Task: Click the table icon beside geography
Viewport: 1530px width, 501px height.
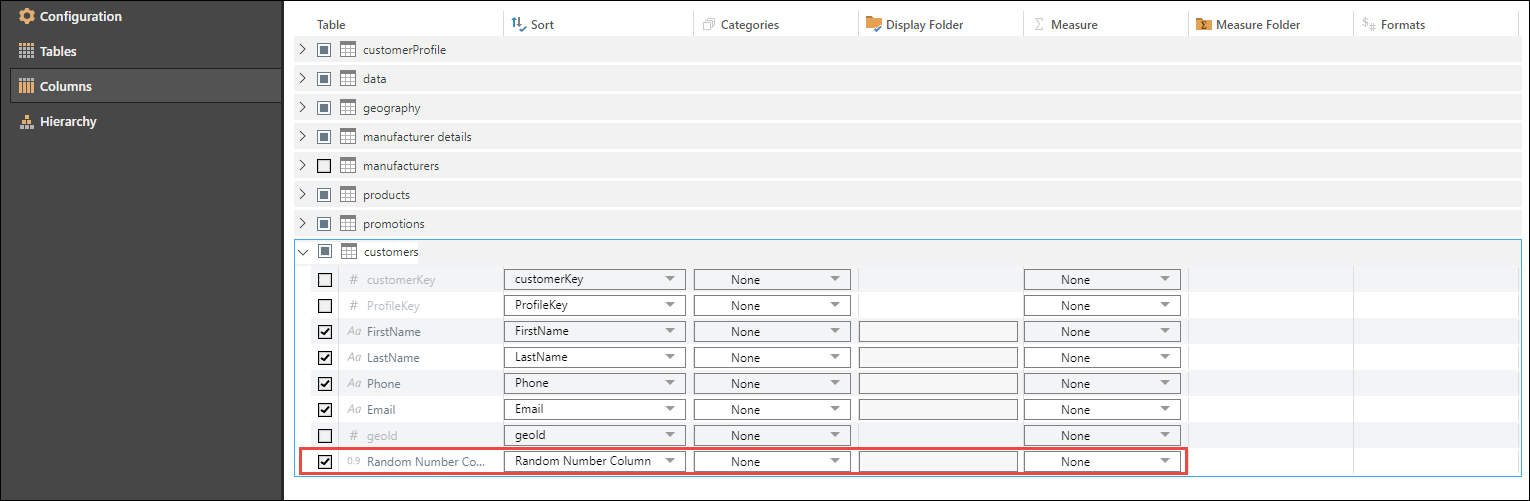Action: 348,108
